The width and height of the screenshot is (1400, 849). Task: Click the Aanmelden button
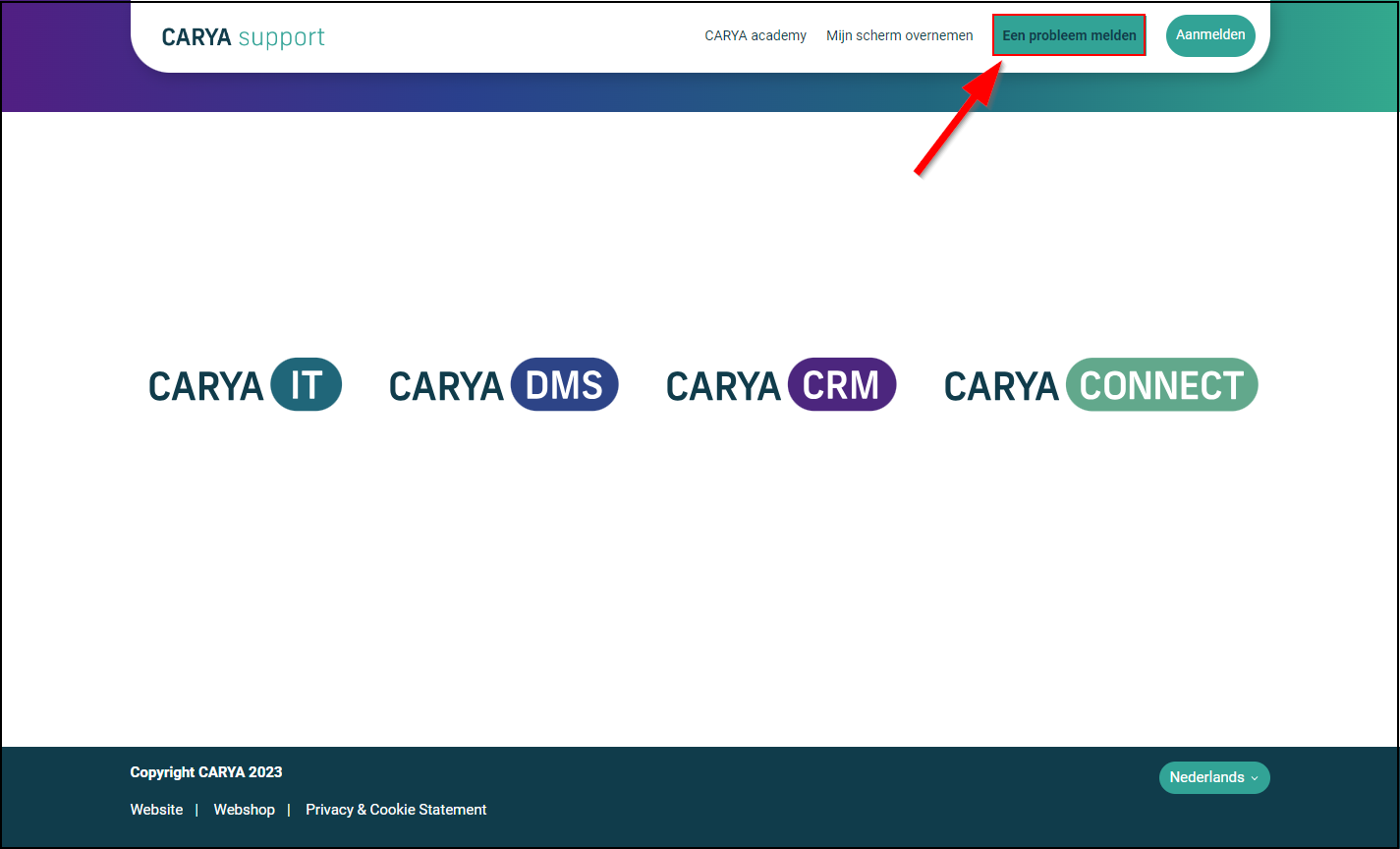(1210, 35)
